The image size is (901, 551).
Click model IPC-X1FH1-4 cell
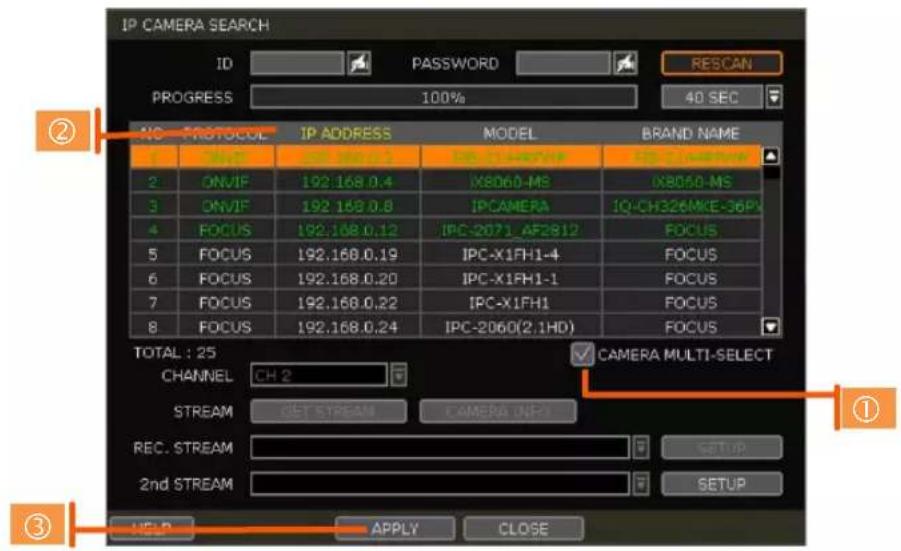[x=511, y=254]
